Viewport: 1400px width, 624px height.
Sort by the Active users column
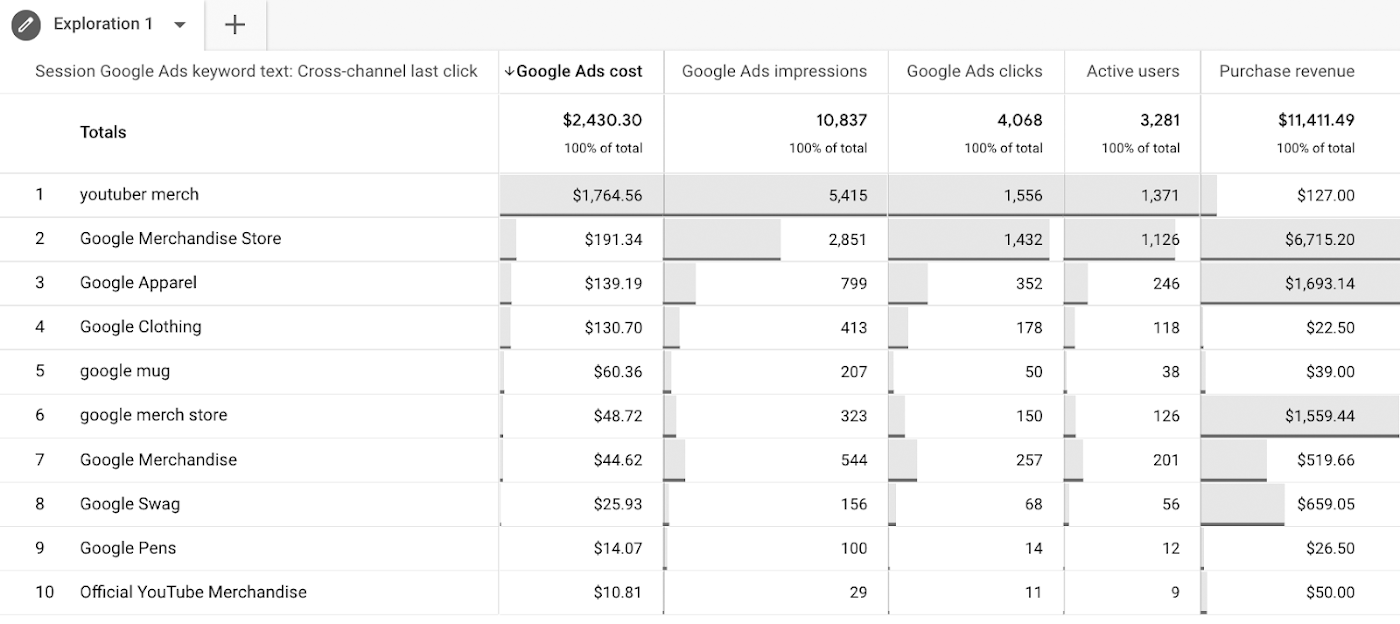[1132, 71]
